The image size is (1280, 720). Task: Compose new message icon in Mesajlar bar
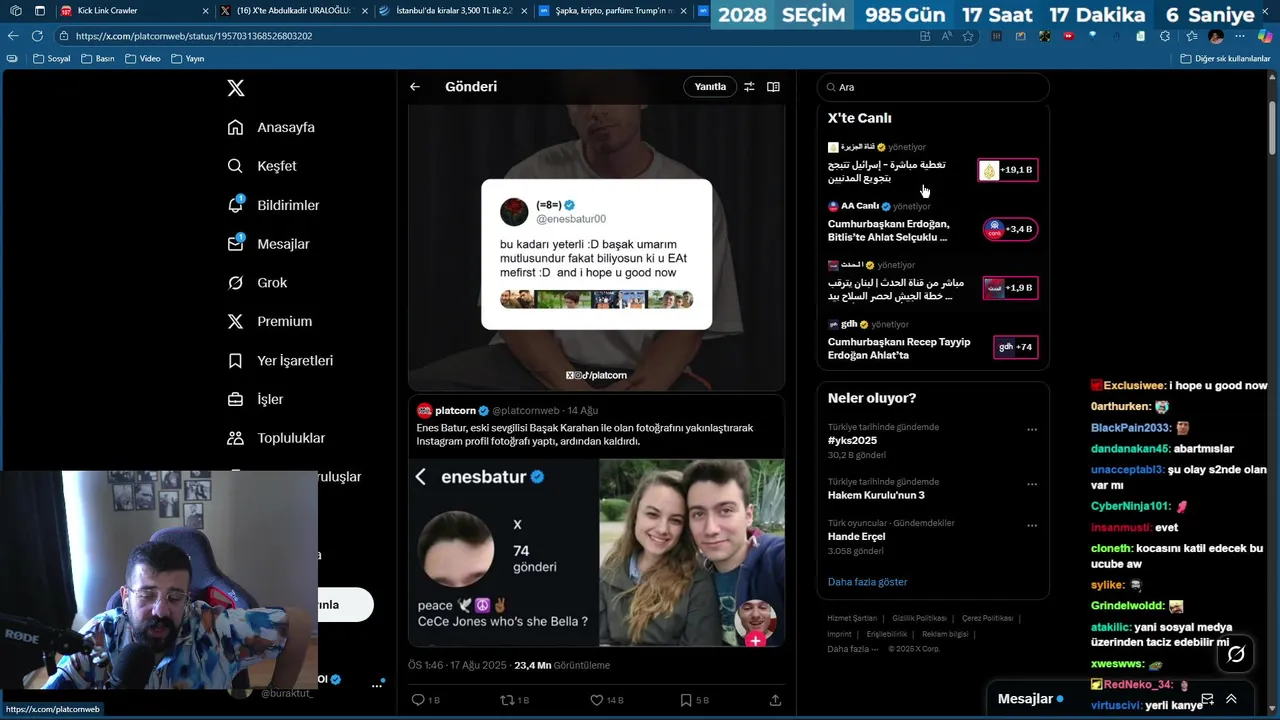tap(1207, 699)
